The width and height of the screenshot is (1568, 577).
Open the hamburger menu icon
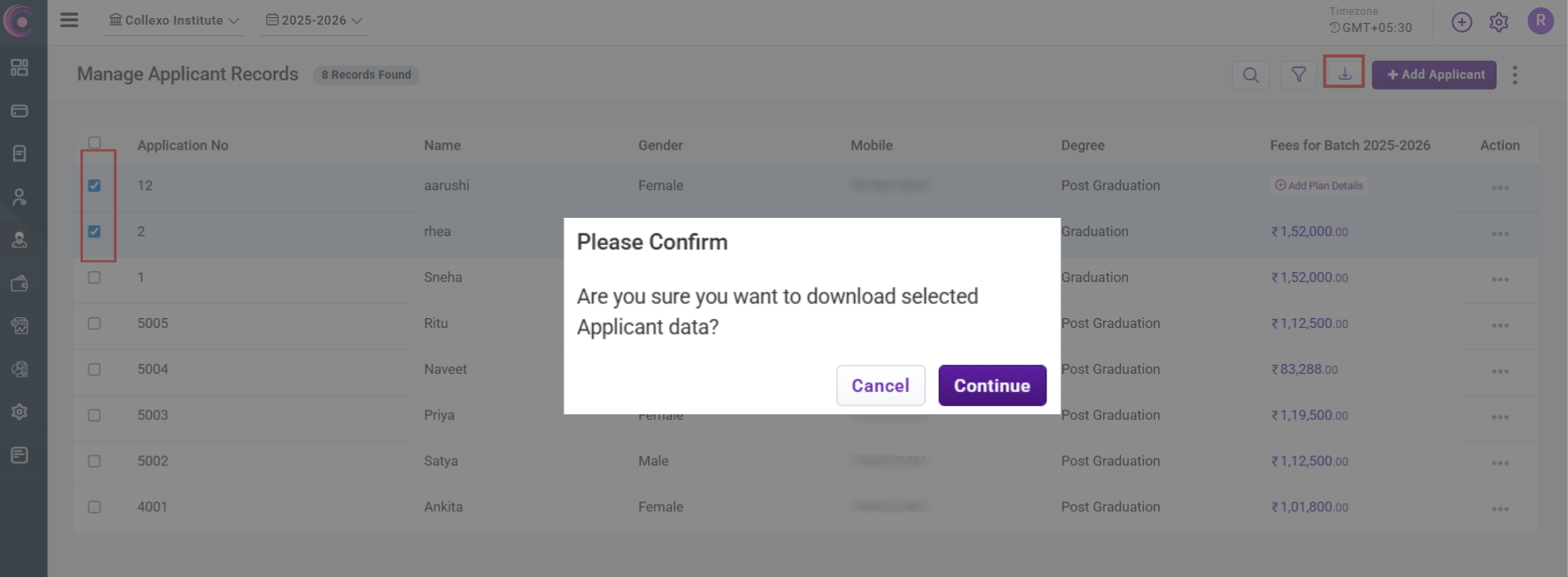pos(69,20)
